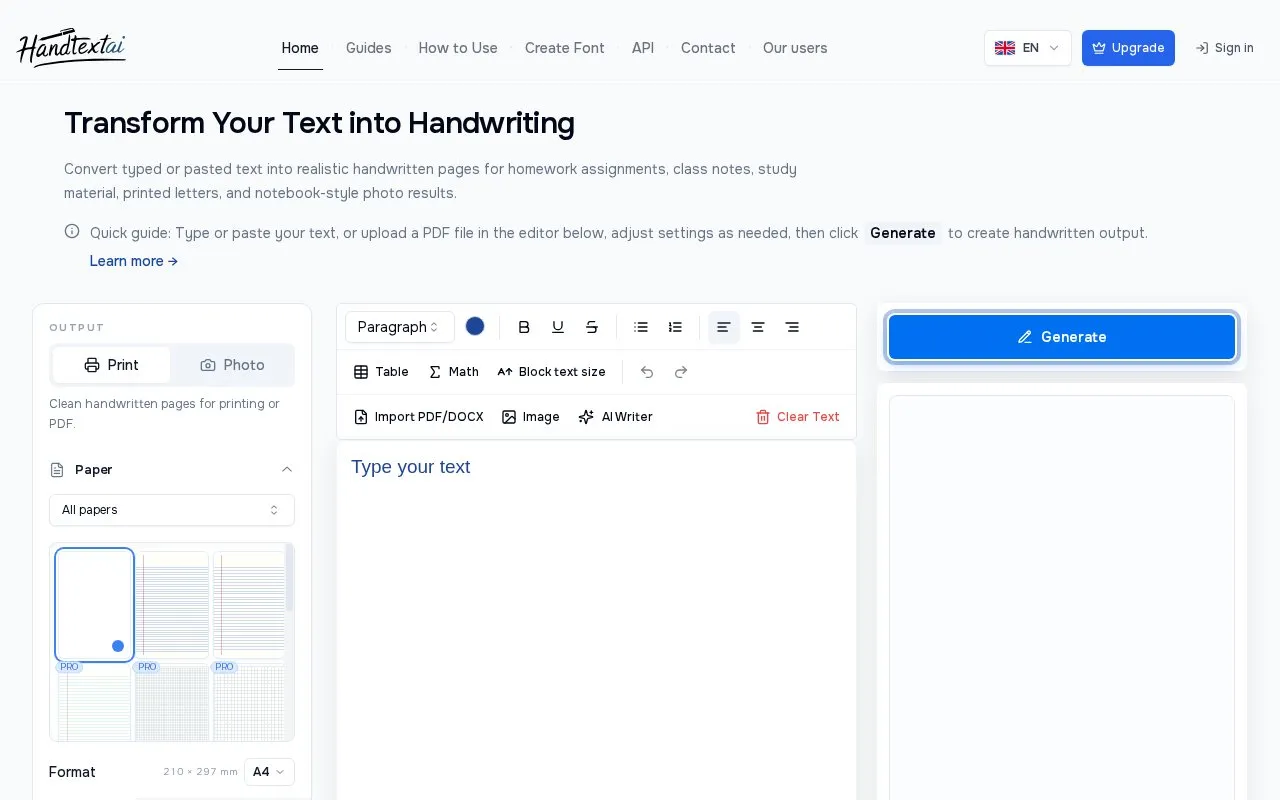This screenshot has width=1280, height=800.
Task: Open the blue text color picker
Action: coord(475,326)
